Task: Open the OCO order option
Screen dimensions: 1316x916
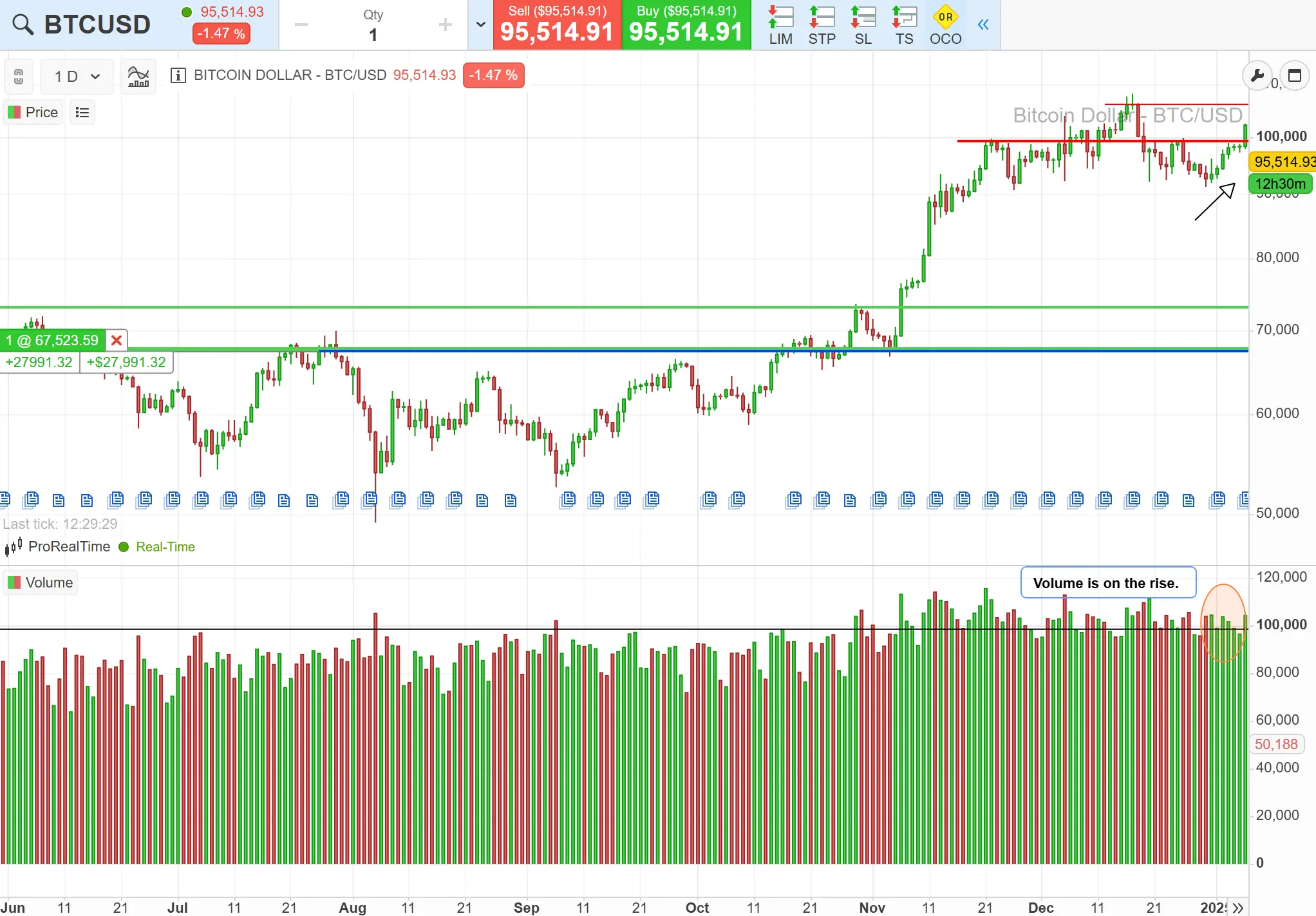Action: tap(945, 25)
